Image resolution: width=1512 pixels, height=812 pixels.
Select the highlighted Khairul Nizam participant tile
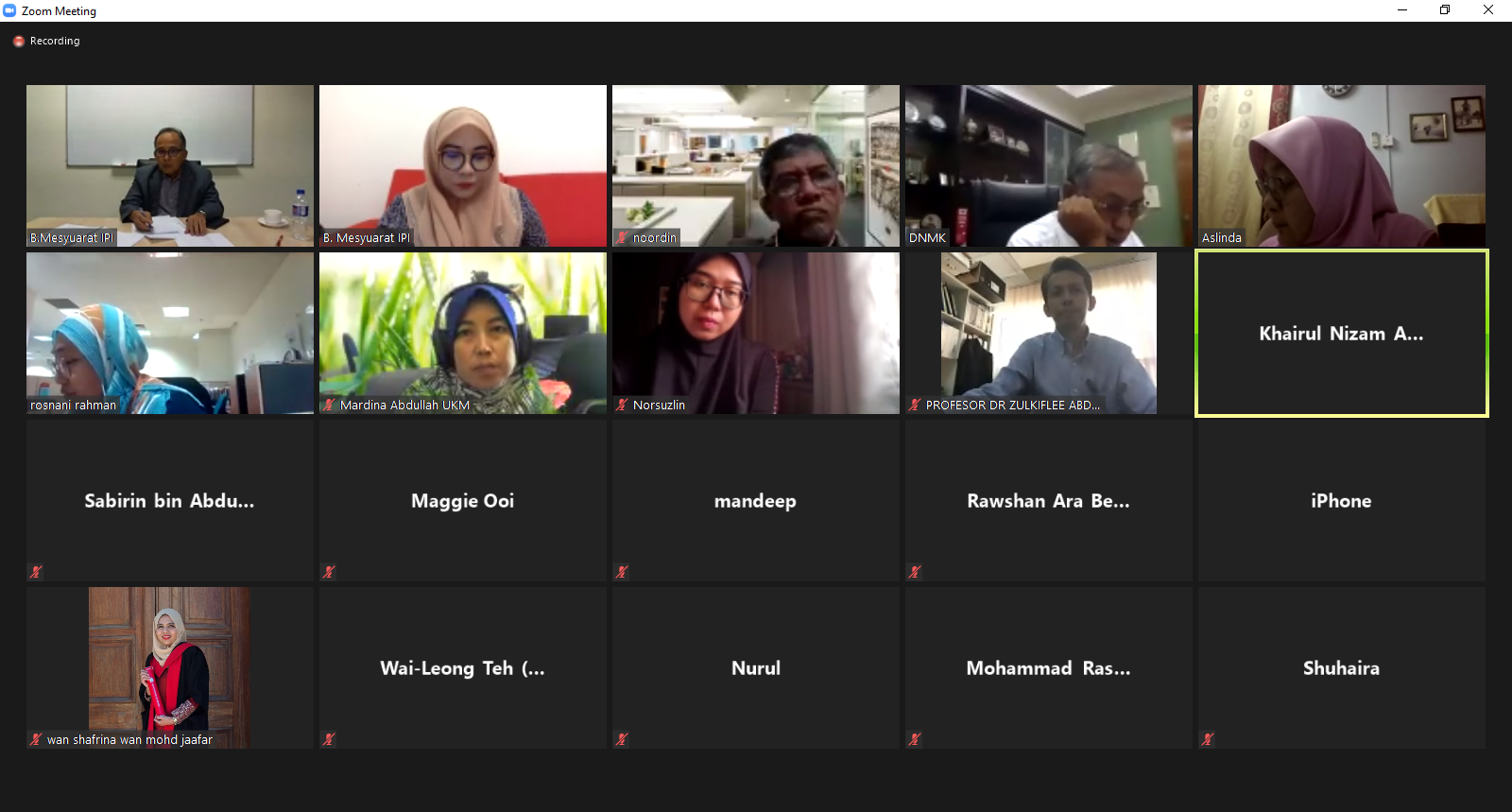(x=1342, y=334)
